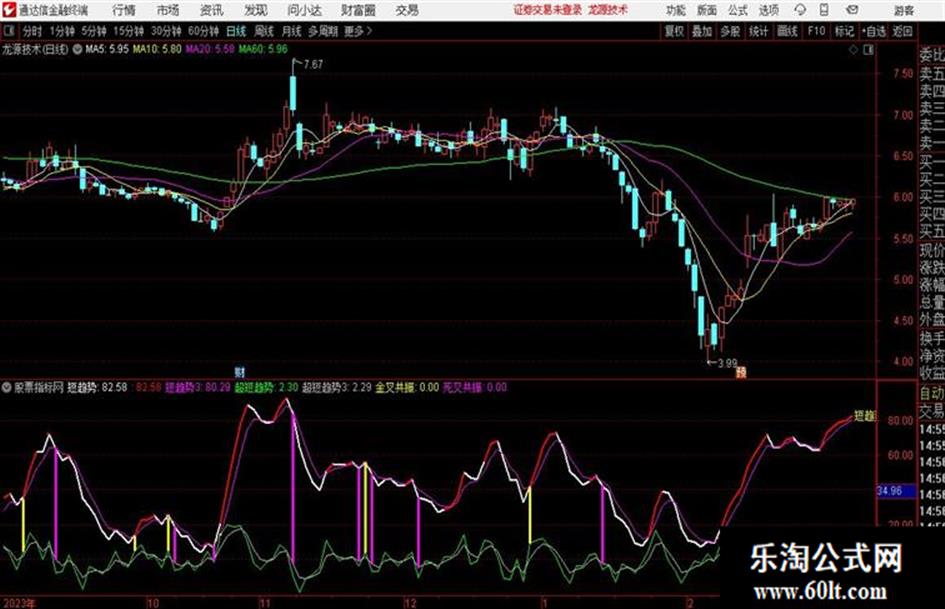
Task: Open the 行情 menu
Action: 124,10
